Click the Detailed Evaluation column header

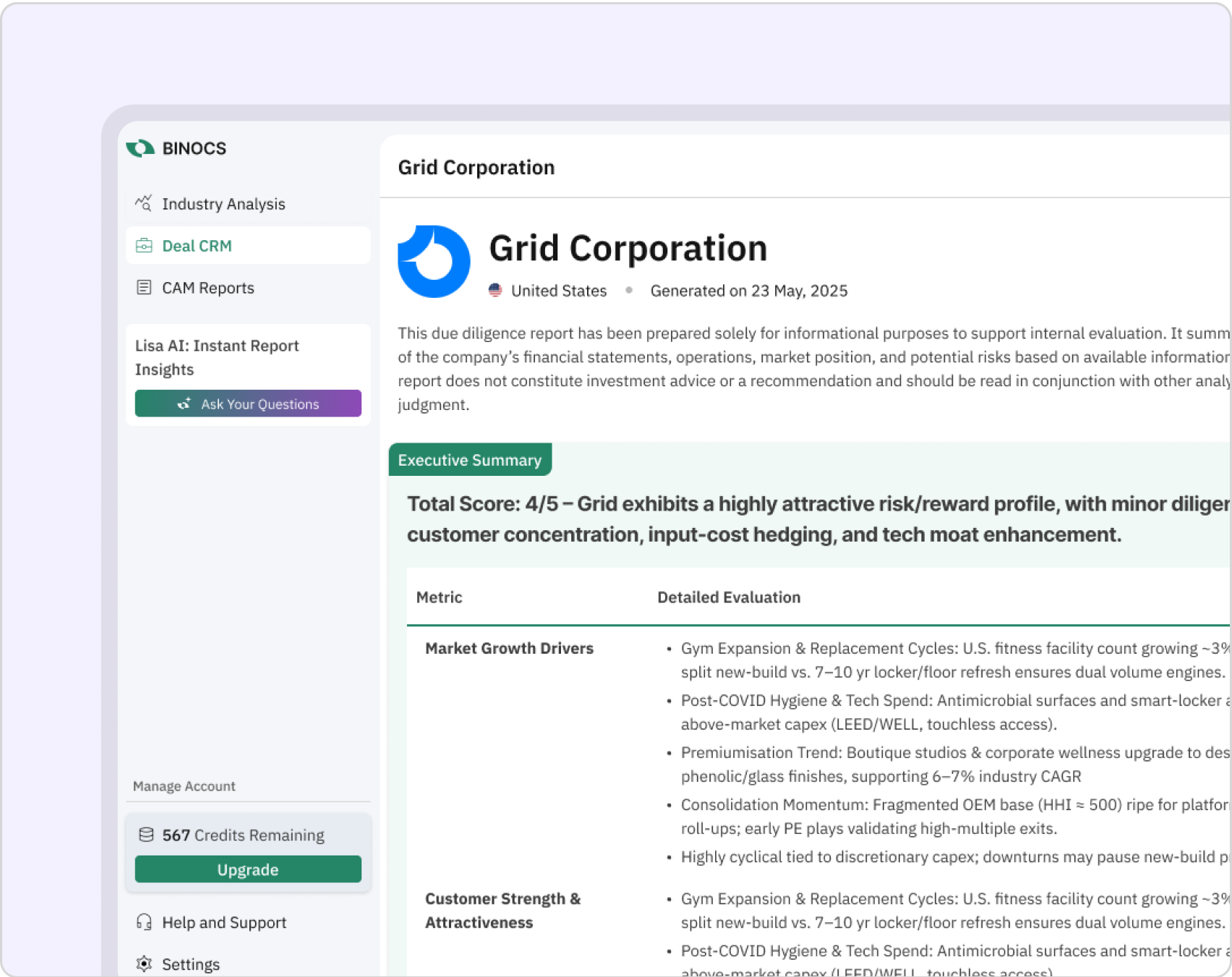click(x=729, y=597)
